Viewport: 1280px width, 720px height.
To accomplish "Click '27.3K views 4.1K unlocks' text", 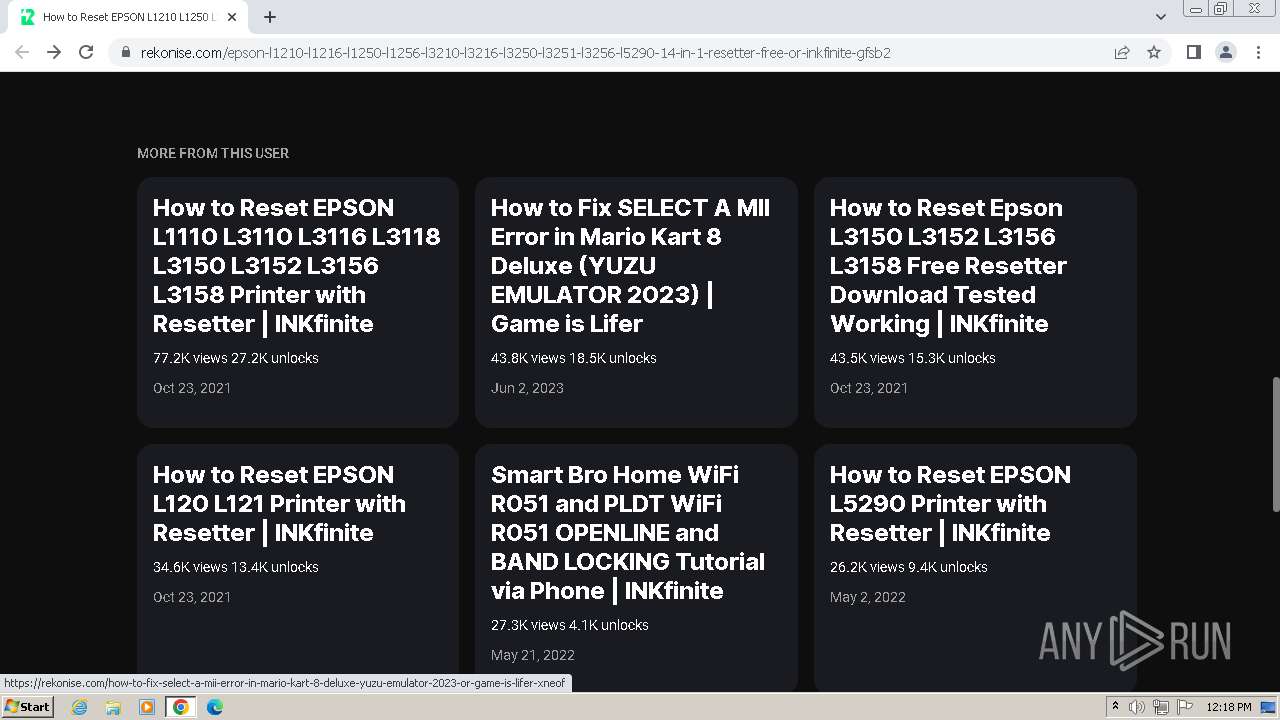I will (570, 625).
